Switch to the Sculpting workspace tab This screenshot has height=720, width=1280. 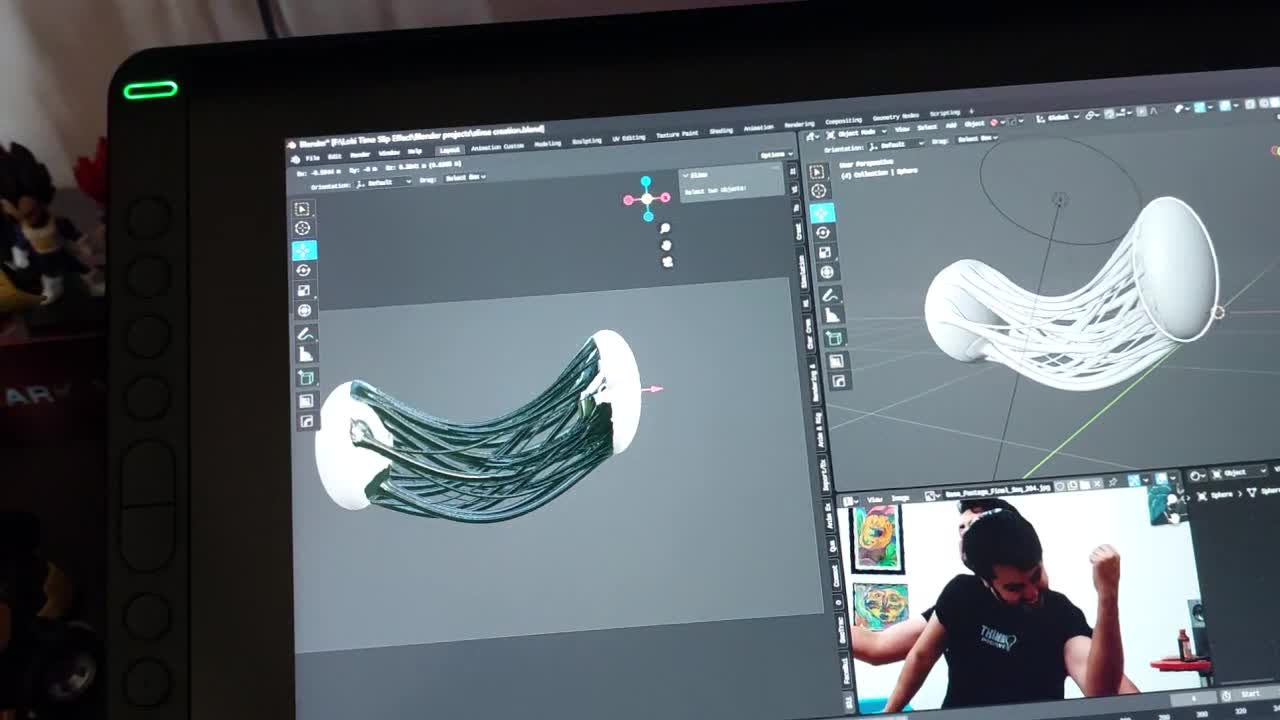[x=586, y=141]
